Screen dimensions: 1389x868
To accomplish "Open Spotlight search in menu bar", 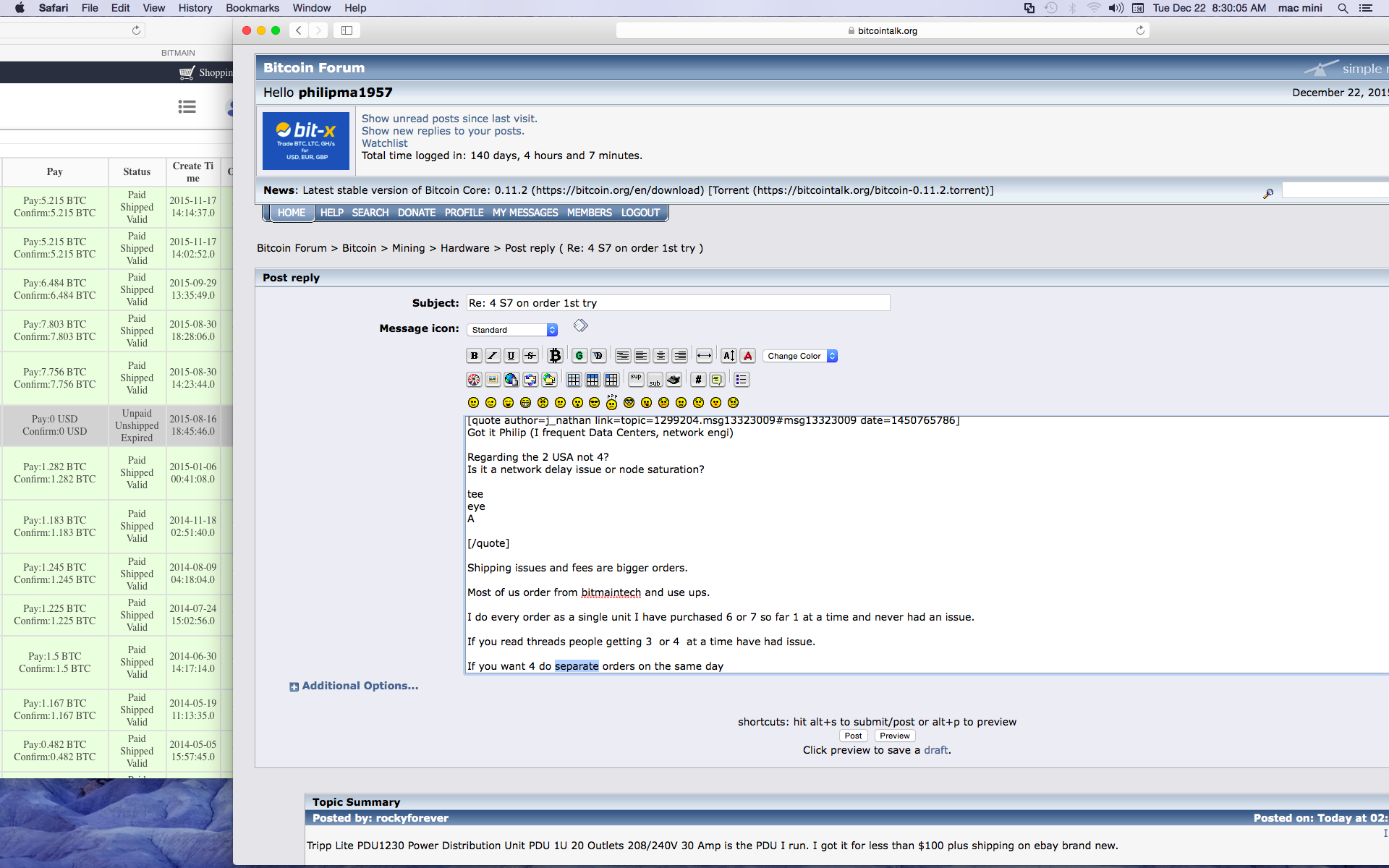I will point(1343,8).
